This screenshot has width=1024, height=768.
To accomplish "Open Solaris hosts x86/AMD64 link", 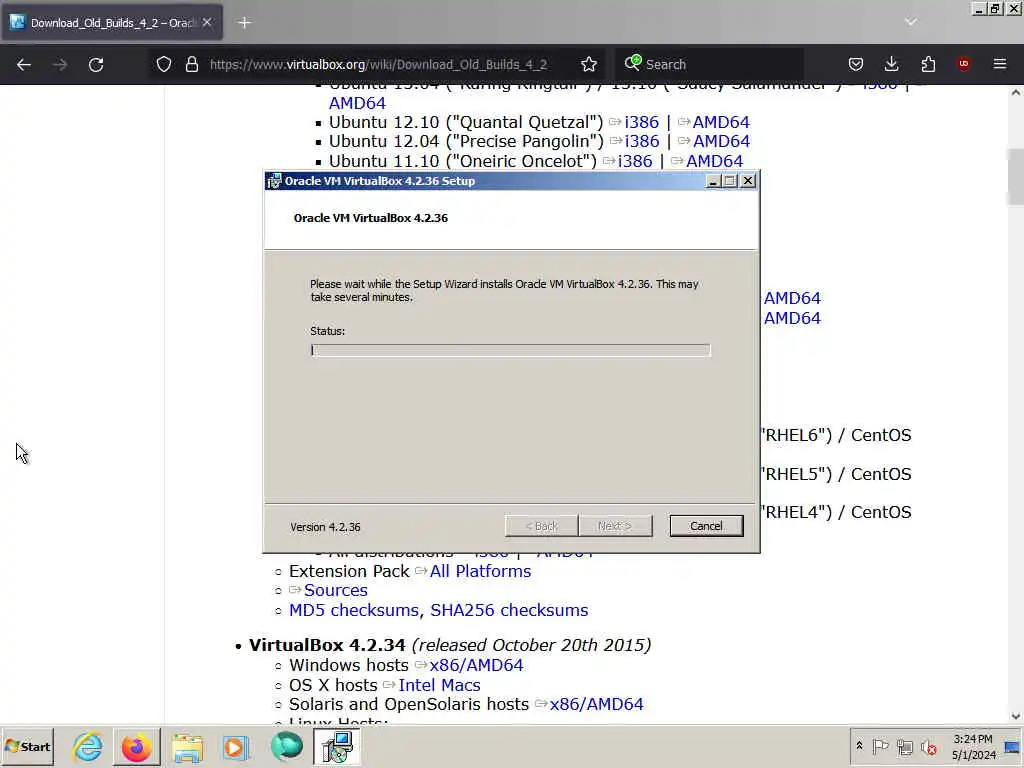I will click(x=596, y=704).
